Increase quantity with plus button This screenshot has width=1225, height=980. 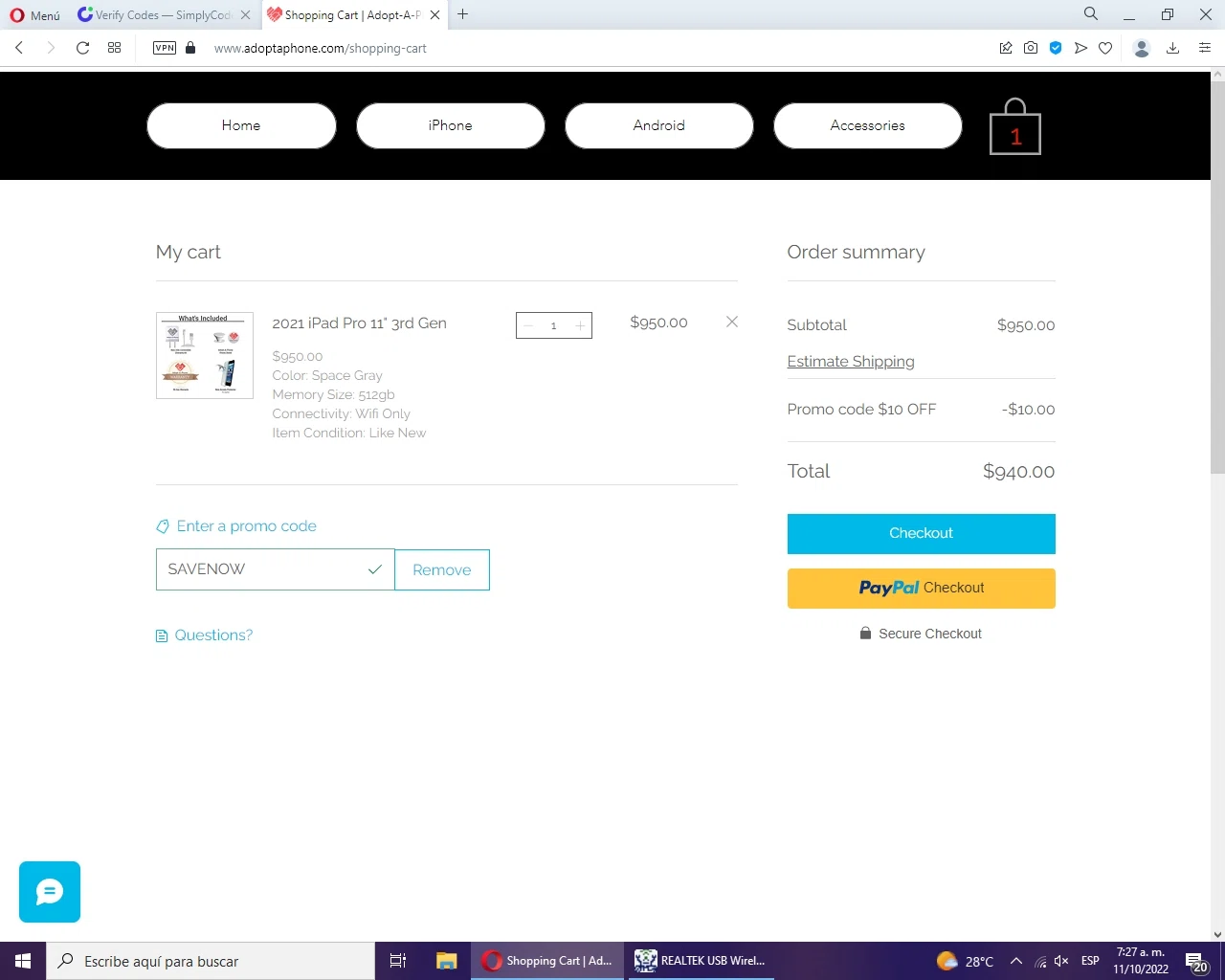580,325
